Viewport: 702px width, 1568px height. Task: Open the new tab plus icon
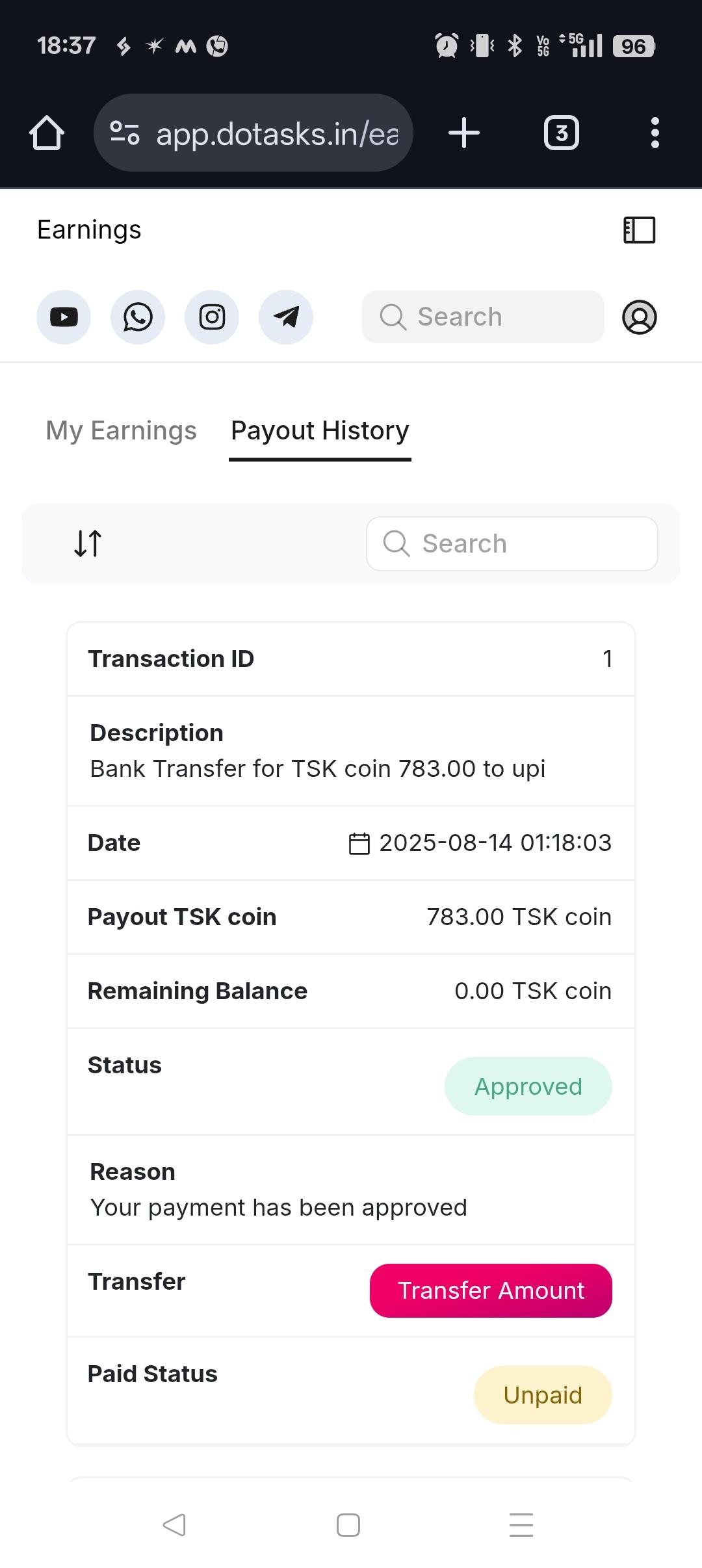(464, 133)
